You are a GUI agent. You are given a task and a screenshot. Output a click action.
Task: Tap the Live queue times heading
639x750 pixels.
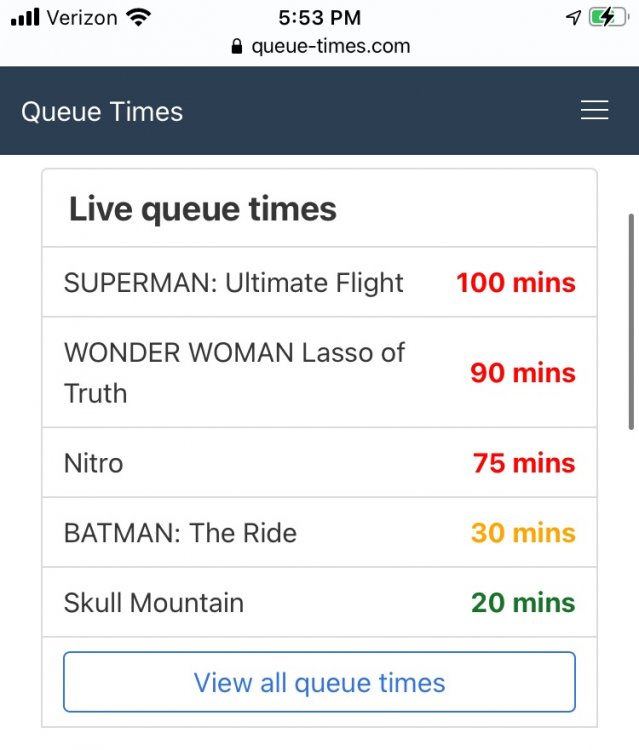click(x=202, y=209)
